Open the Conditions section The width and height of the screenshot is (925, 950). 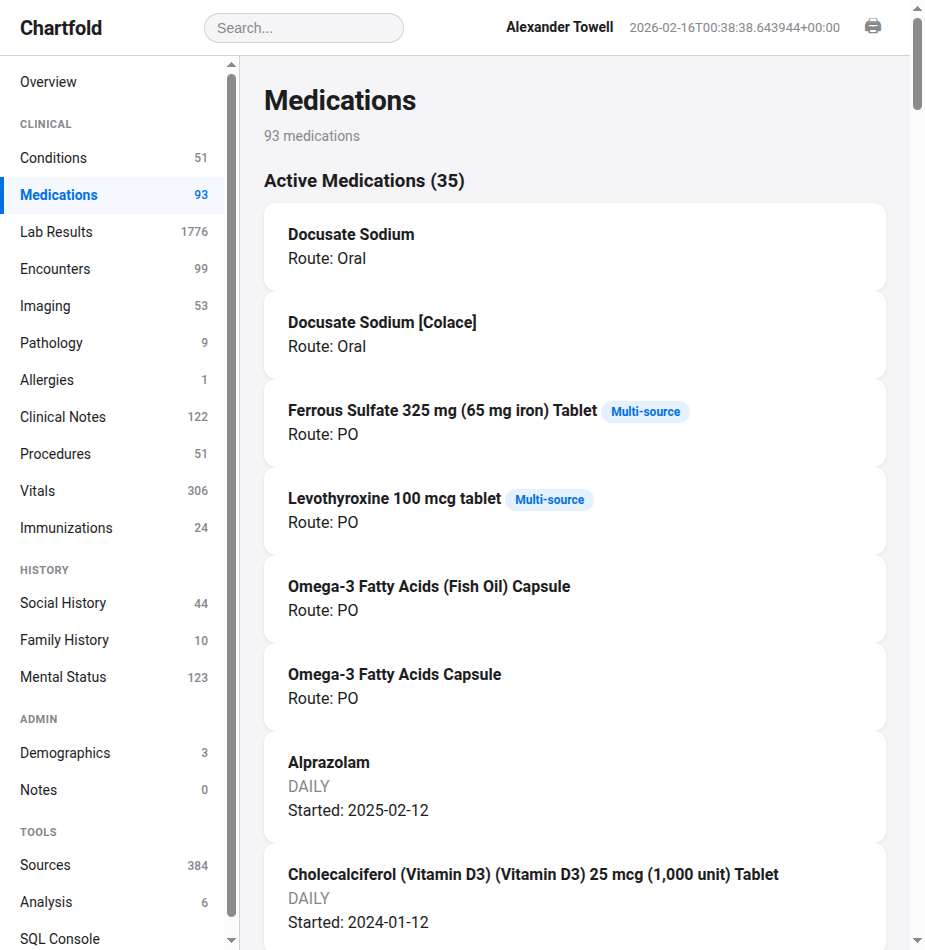[53, 158]
